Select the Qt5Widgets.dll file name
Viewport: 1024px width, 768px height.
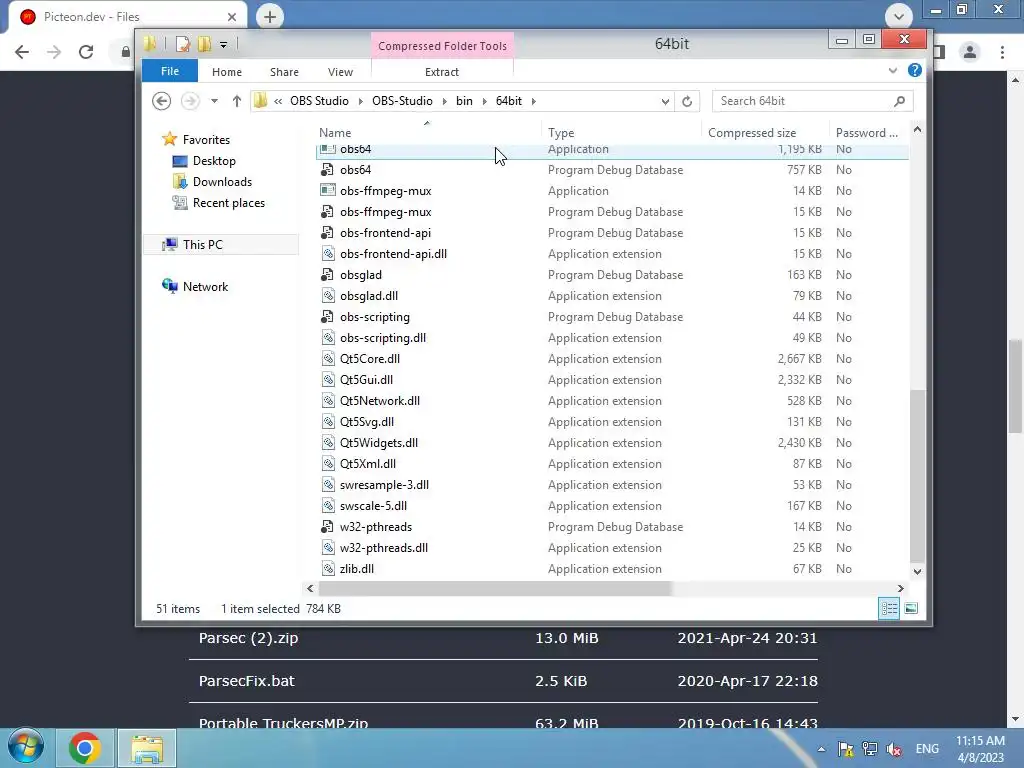[x=379, y=443]
